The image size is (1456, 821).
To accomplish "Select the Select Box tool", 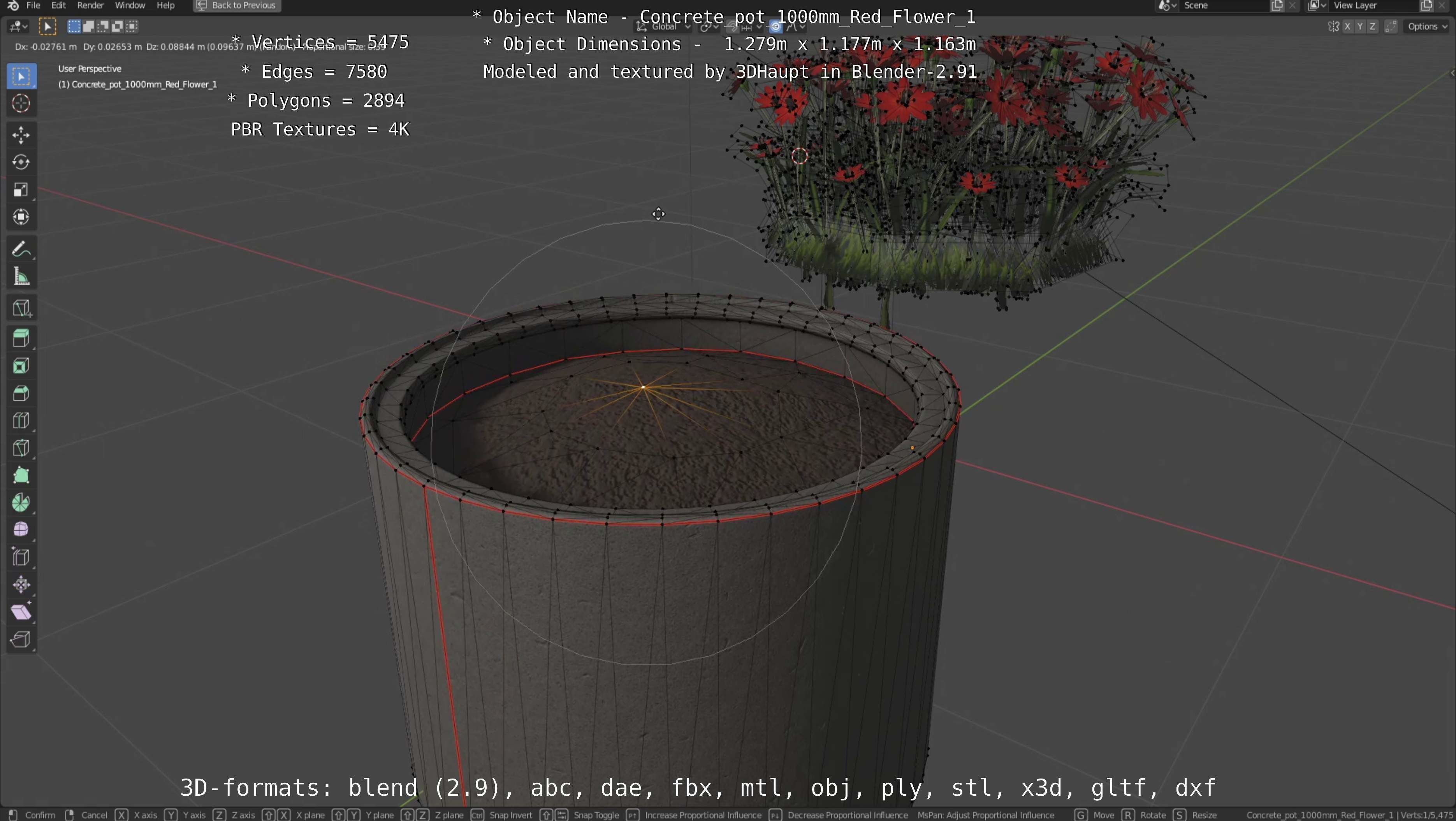I will (21, 76).
